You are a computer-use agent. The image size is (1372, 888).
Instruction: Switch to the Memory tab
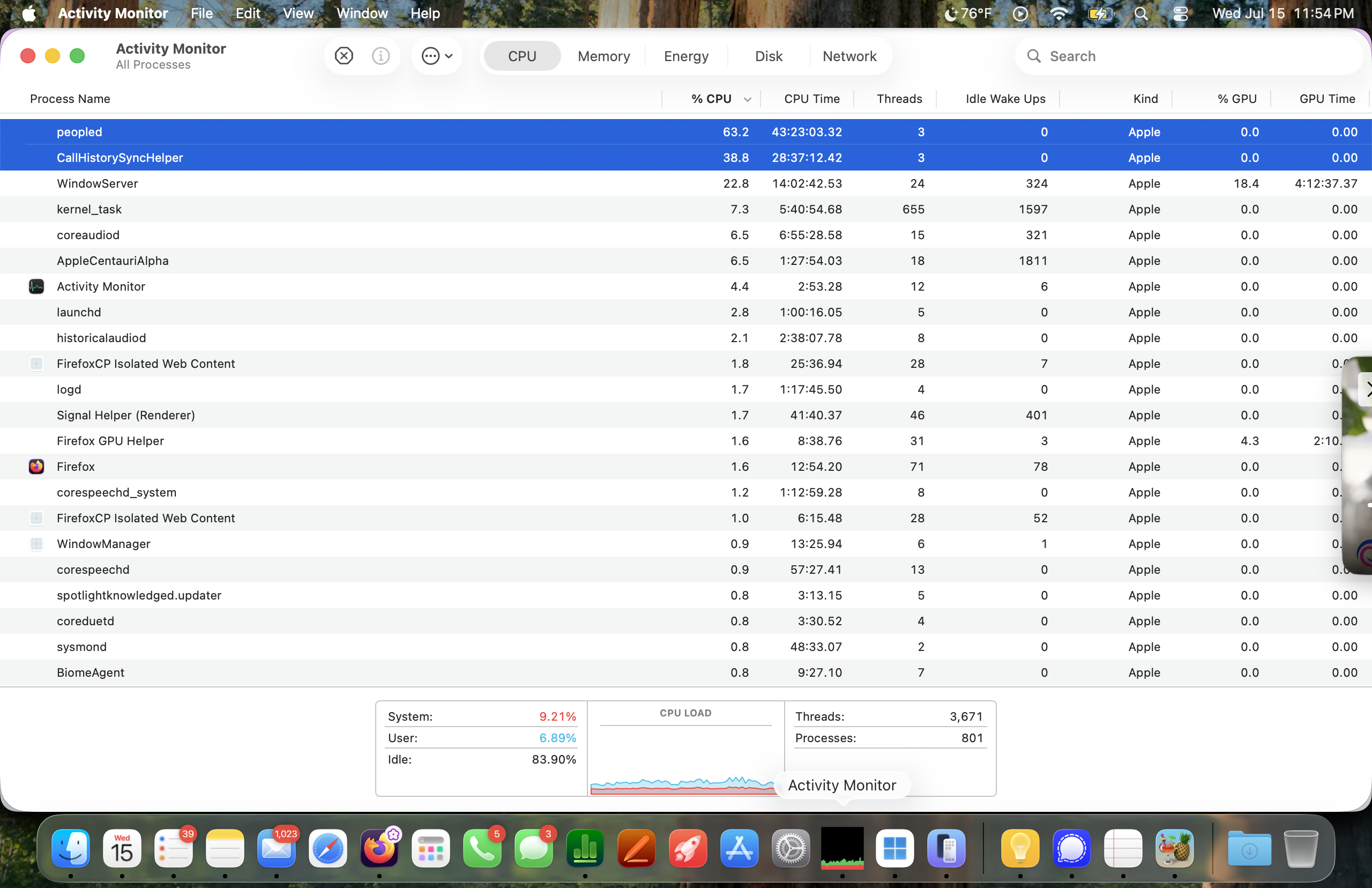(x=603, y=56)
